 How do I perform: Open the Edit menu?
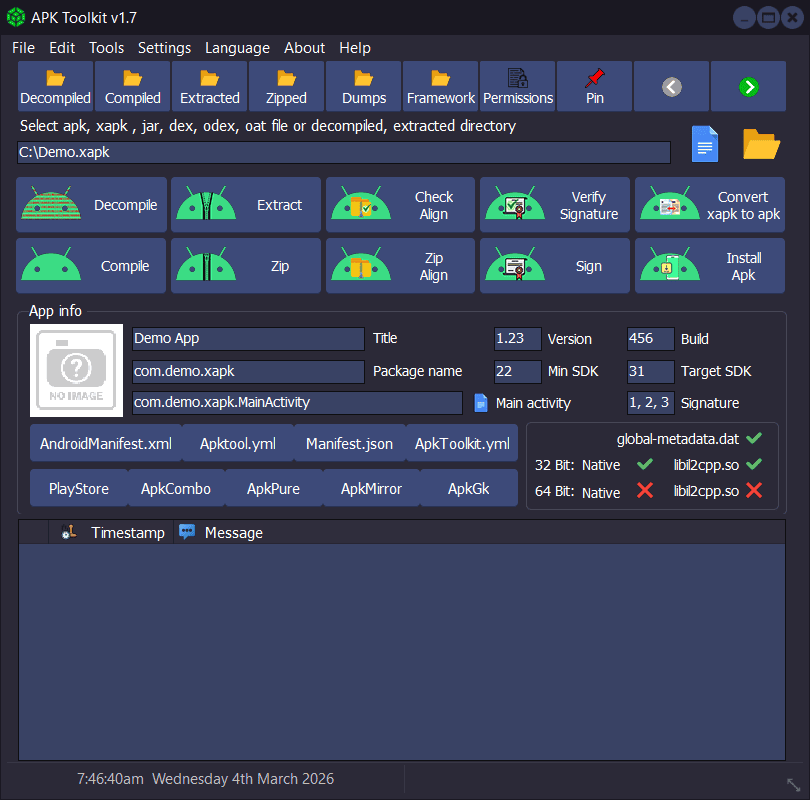pos(62,48)
